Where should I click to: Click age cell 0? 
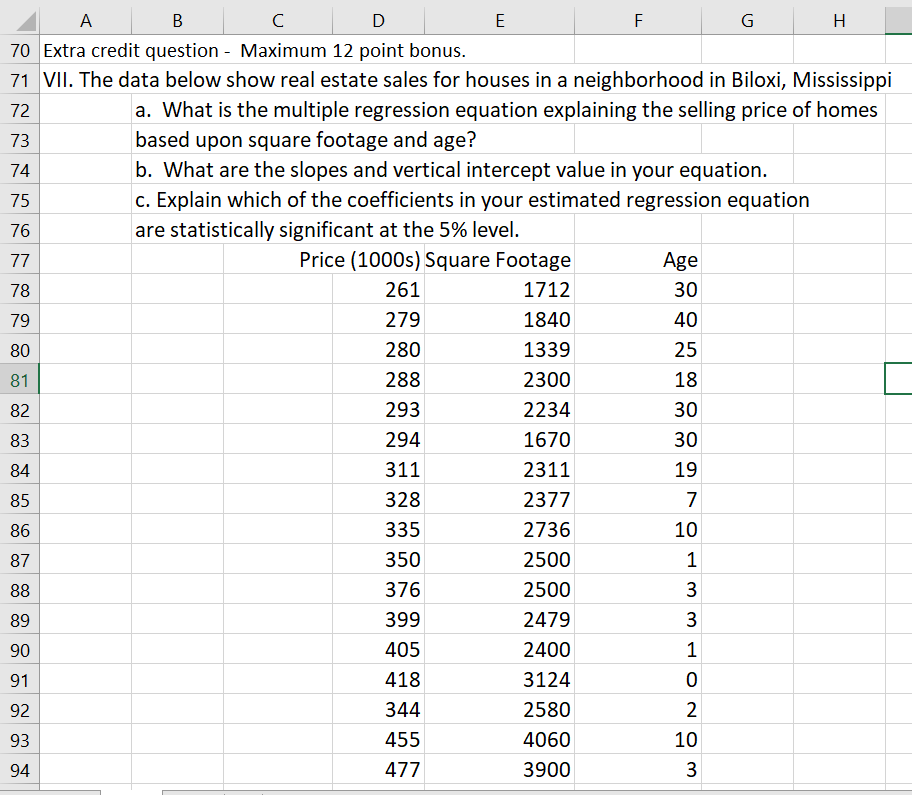tap(638, 679)
